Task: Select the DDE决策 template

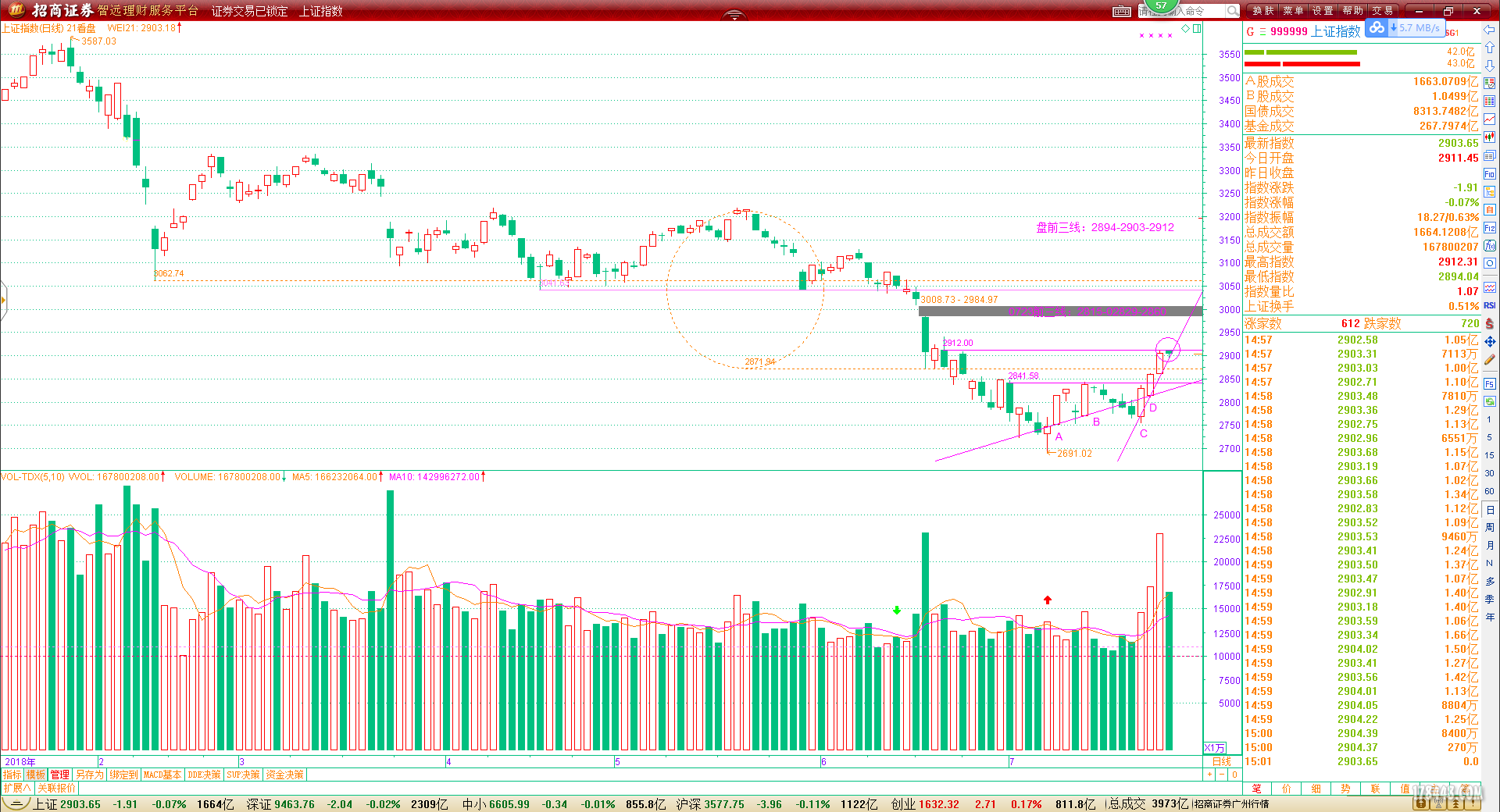Action: pyautogui.click(x=204, y=775)
